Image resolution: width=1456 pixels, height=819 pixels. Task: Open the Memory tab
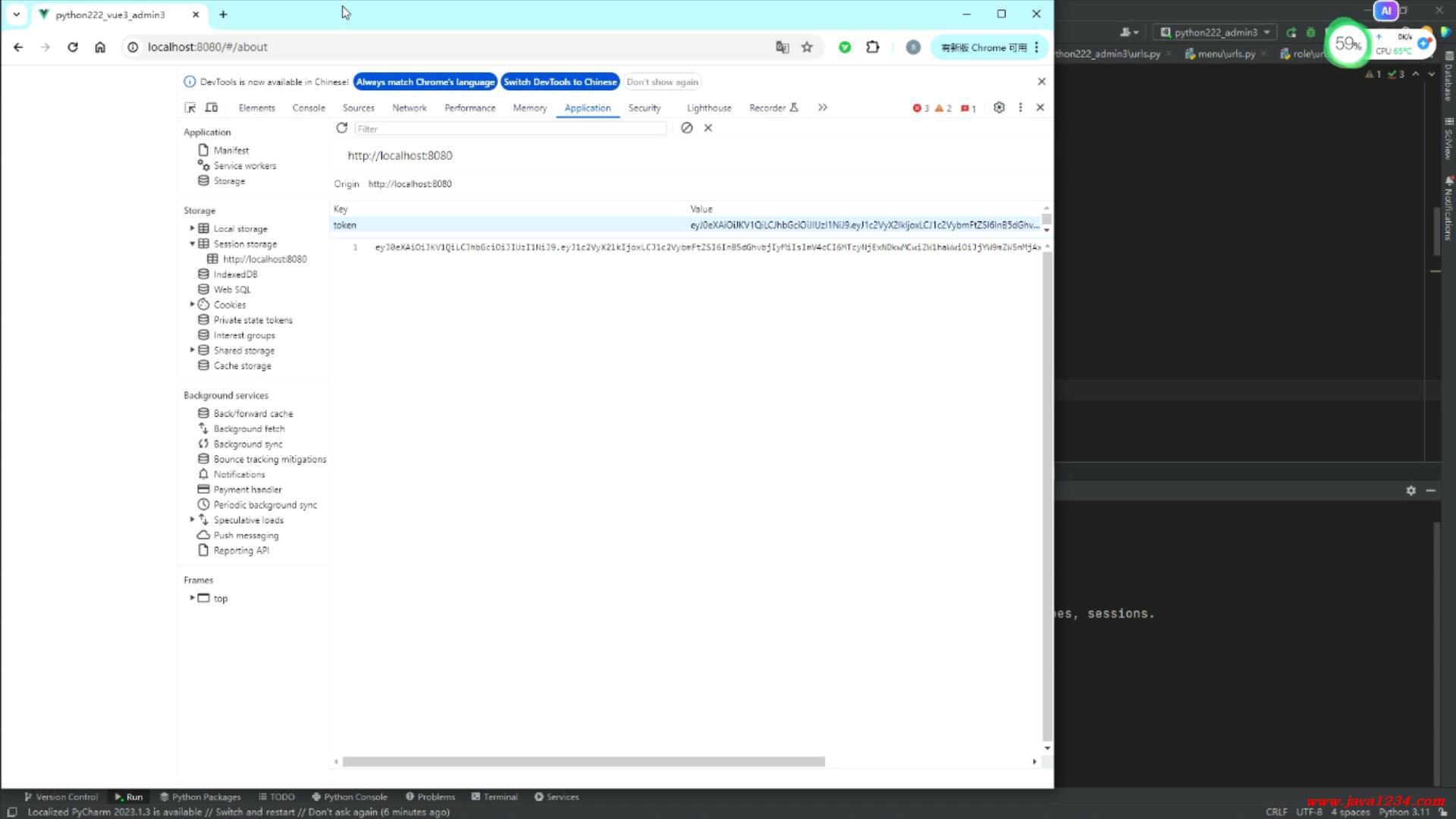point(530,108)
